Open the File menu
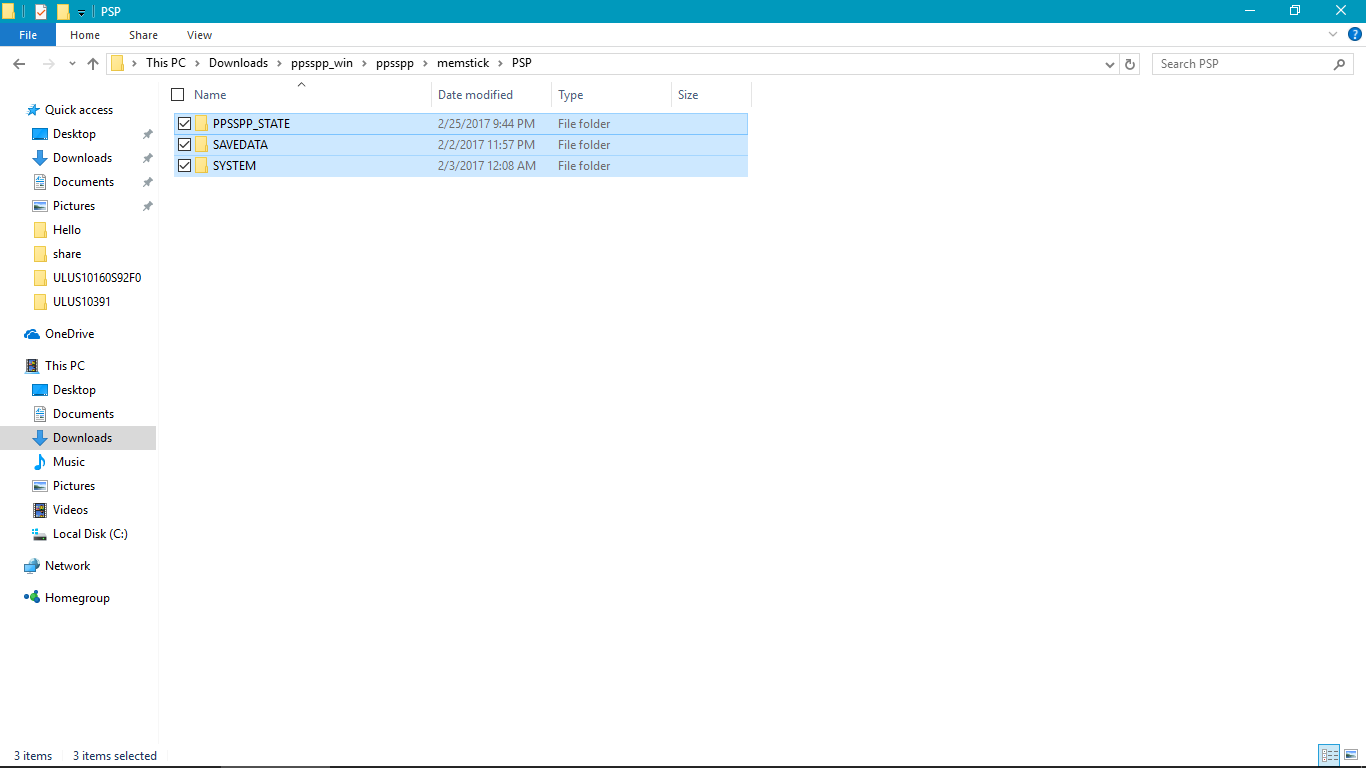 tap(28, 35)
